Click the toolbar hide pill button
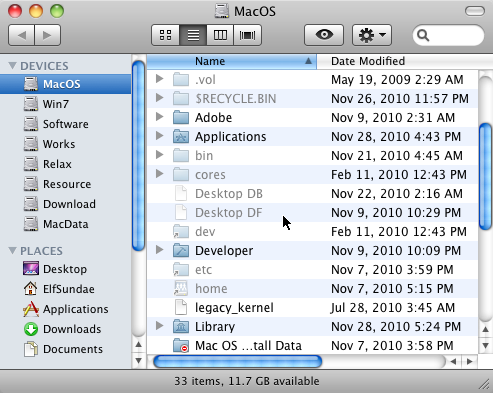Image resolution: width=493 pixels, height=393 pixels. tap(475, 11)
